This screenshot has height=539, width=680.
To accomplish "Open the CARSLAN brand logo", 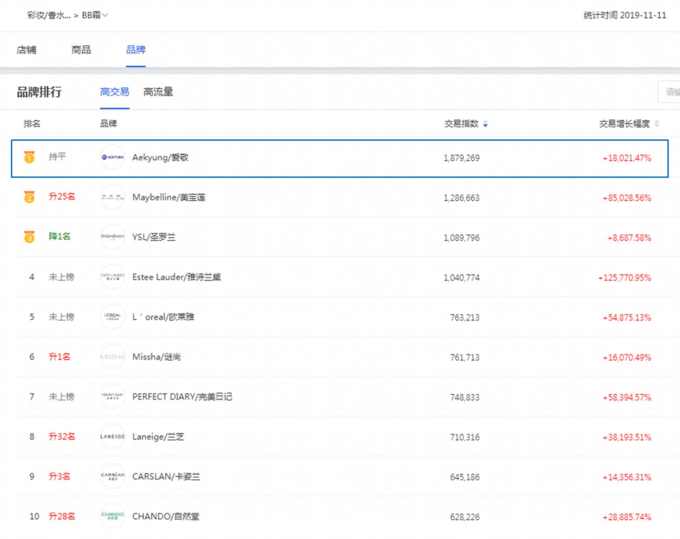I will tap(113, 476).
